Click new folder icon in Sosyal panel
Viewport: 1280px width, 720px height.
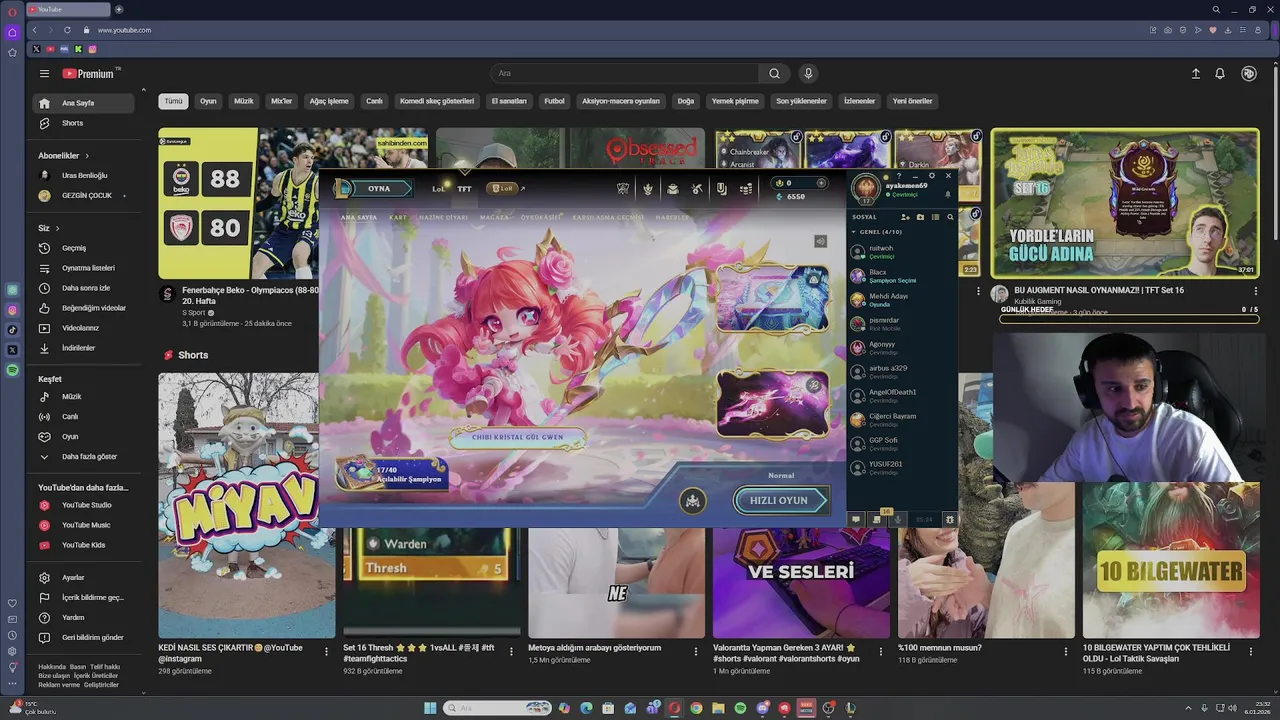920,217
